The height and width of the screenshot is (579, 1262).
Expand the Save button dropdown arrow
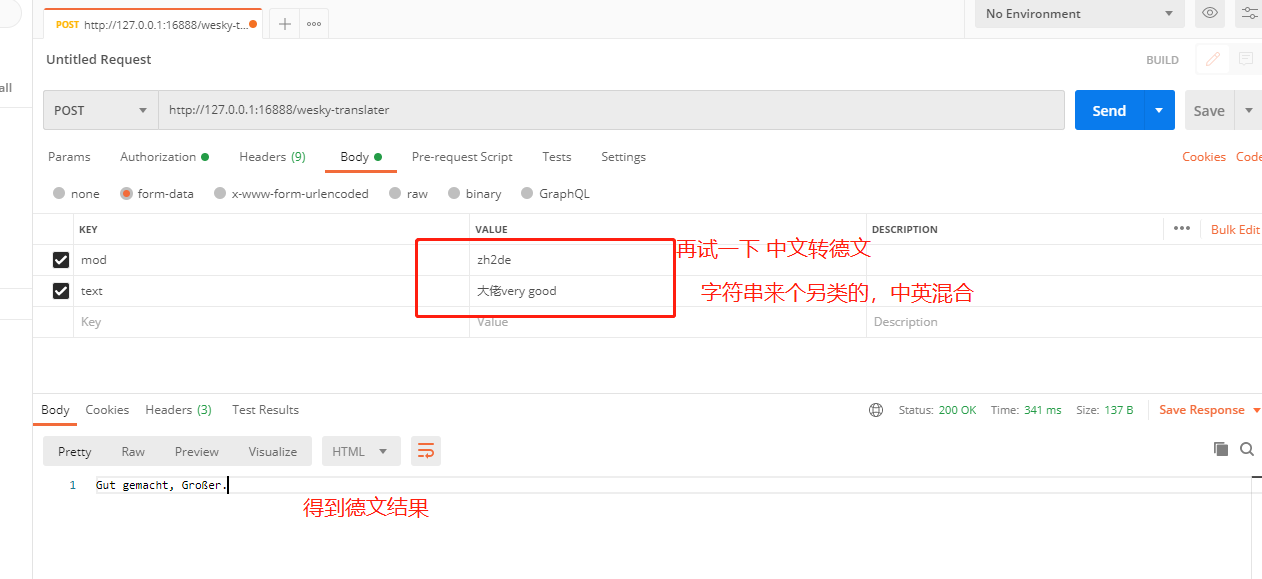1248,110
